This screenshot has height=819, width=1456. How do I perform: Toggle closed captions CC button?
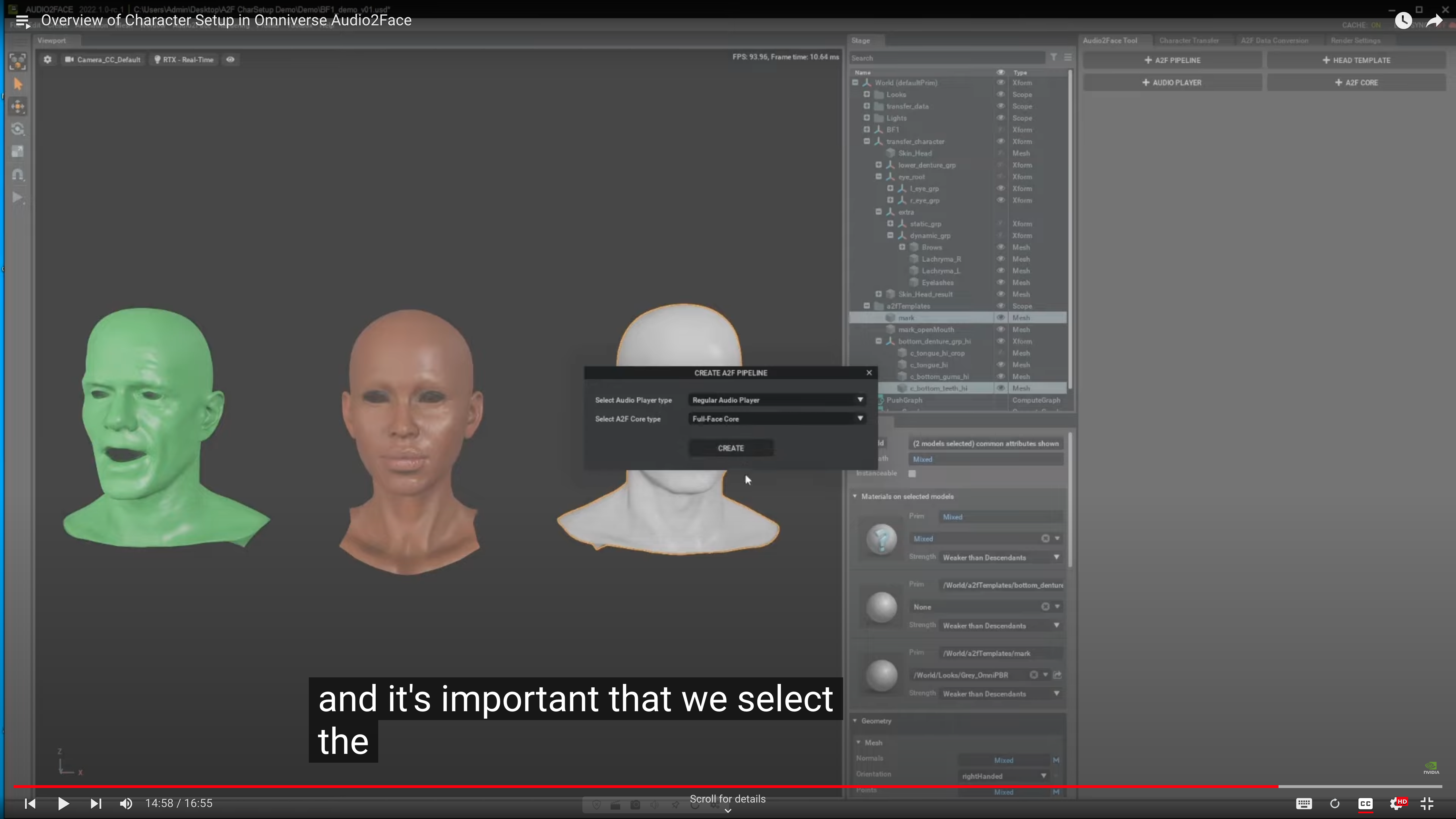1365,803
